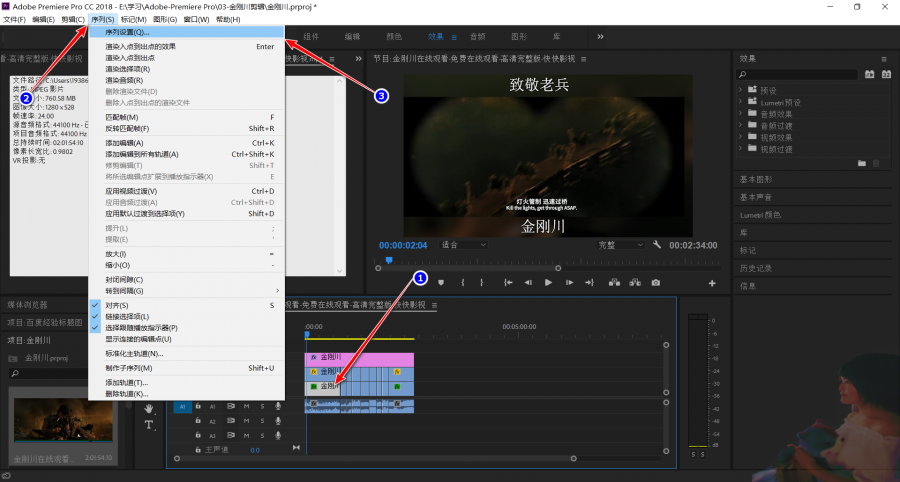Open the 文件(F) menu

pyautogui.click(x=14, y=19)
